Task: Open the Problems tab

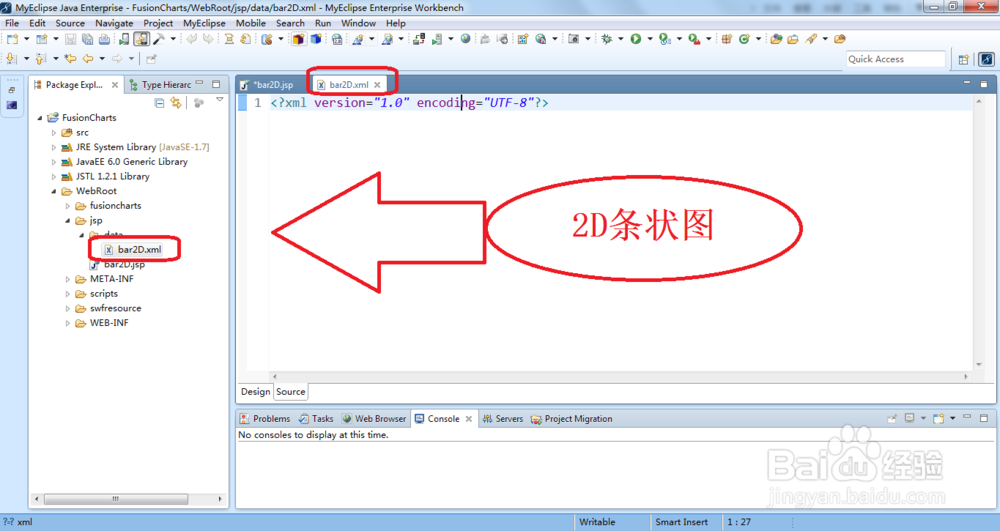Action: coord(265,419)
